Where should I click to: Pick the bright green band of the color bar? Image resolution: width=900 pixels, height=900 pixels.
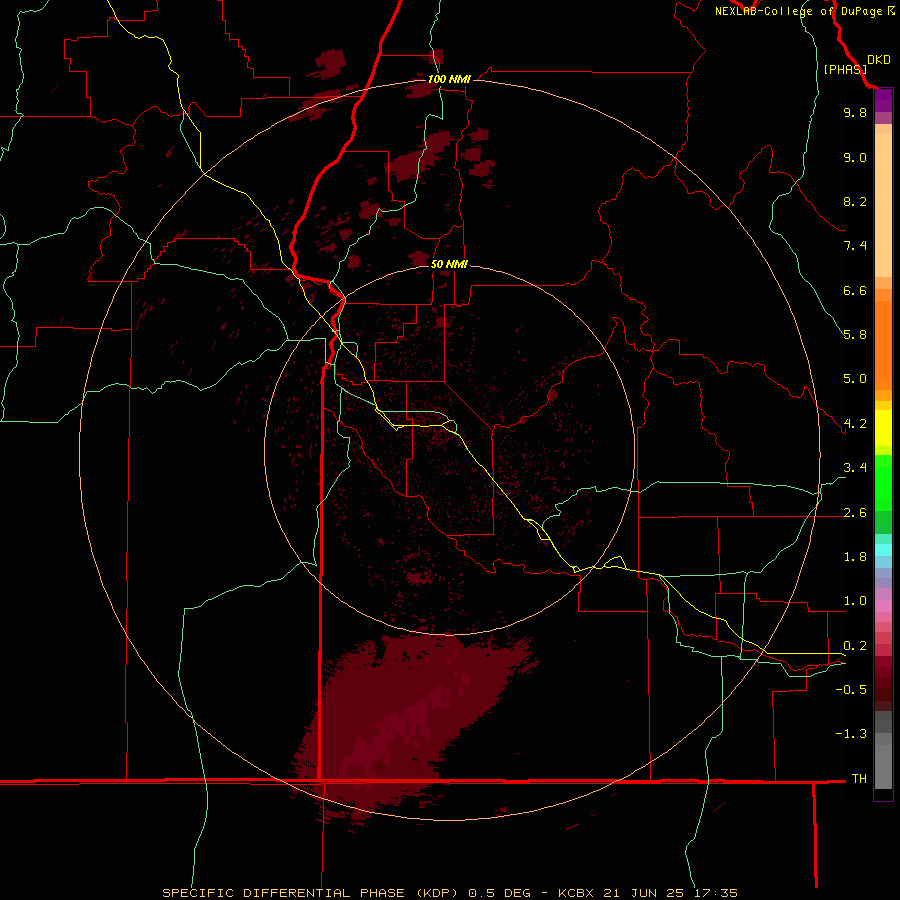click(x=883, y=482)
